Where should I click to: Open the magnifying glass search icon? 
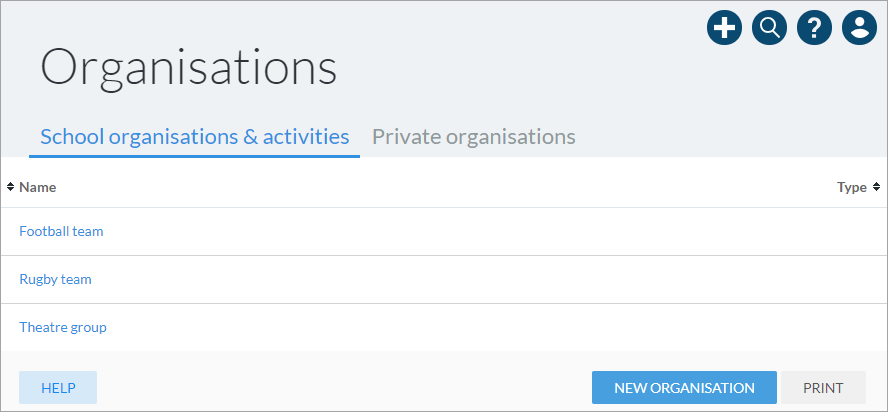(x=770, y=27)
